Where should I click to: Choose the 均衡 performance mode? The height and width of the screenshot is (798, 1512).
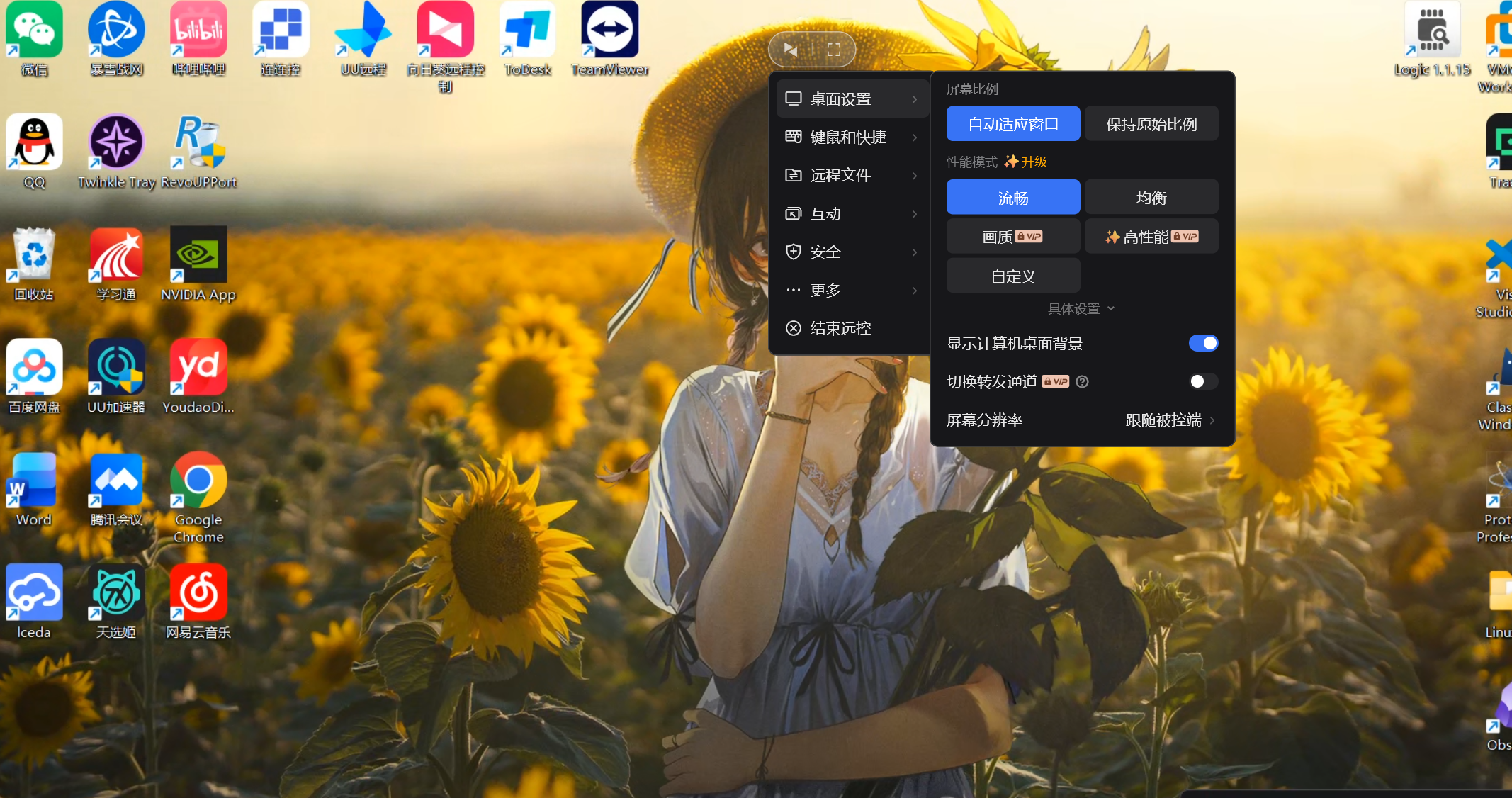(x=1151, y=198)
